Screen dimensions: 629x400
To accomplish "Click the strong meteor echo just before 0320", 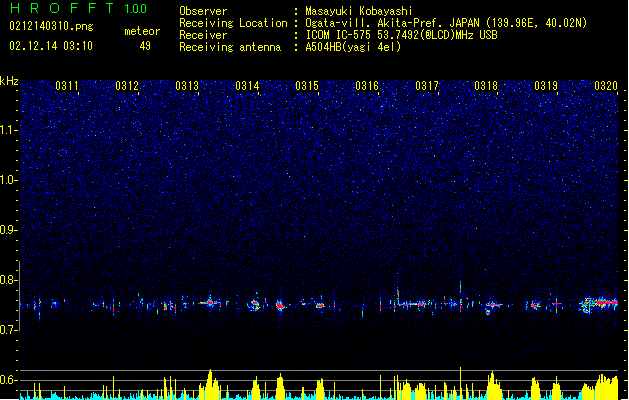I will (x=599, y=304).
